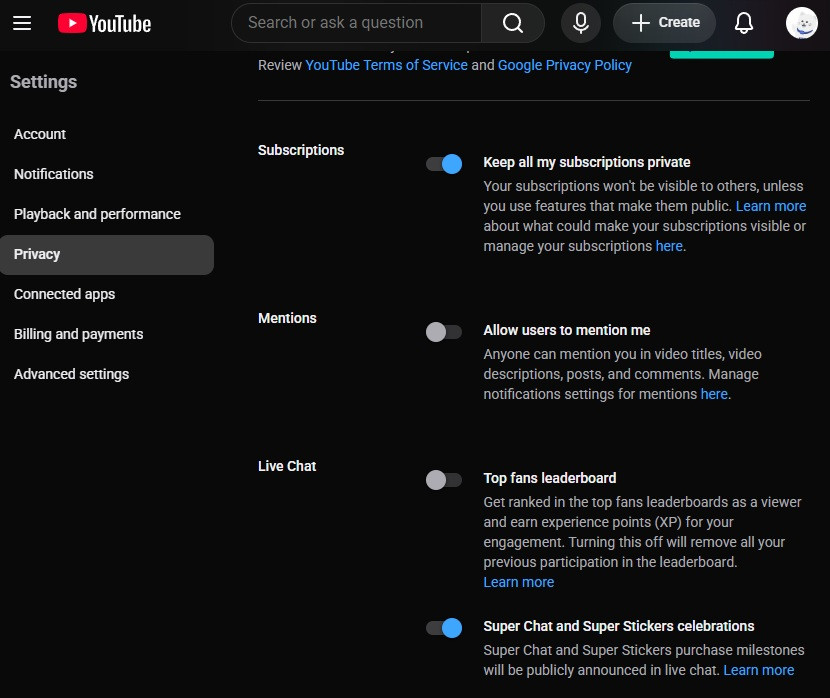
Task: Go to YouTube home via logo
Action: click(104, 23)
